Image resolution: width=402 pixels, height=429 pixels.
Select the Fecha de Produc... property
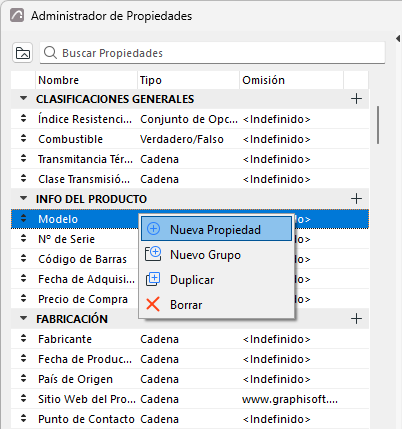coord(85,359)
